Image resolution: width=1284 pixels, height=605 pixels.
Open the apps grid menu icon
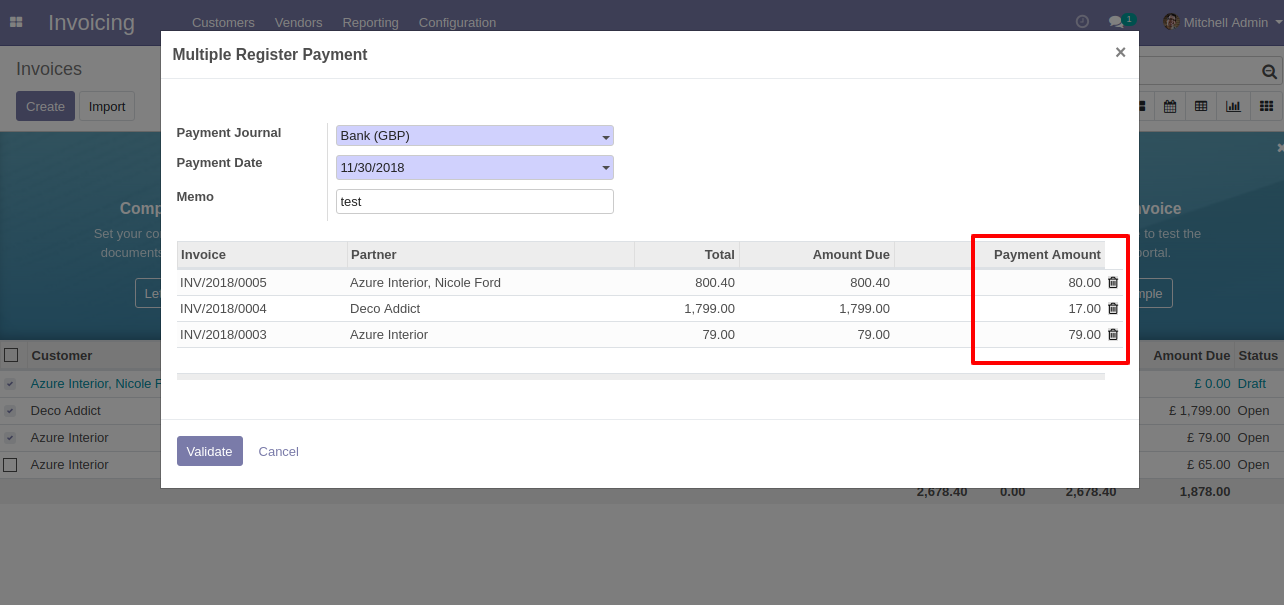pyautogui.click(x=16, y=22)
